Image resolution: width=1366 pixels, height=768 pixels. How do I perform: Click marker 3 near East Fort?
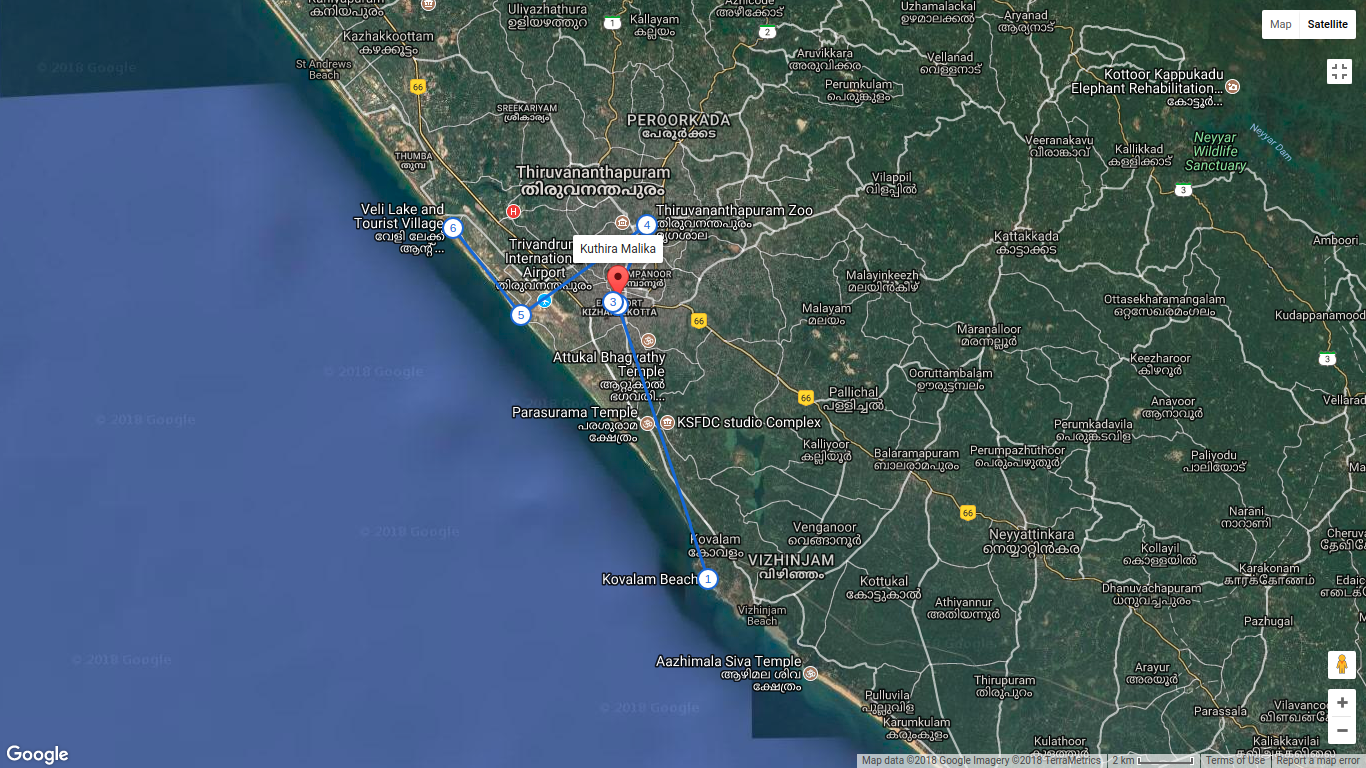[x=613, y=302]
